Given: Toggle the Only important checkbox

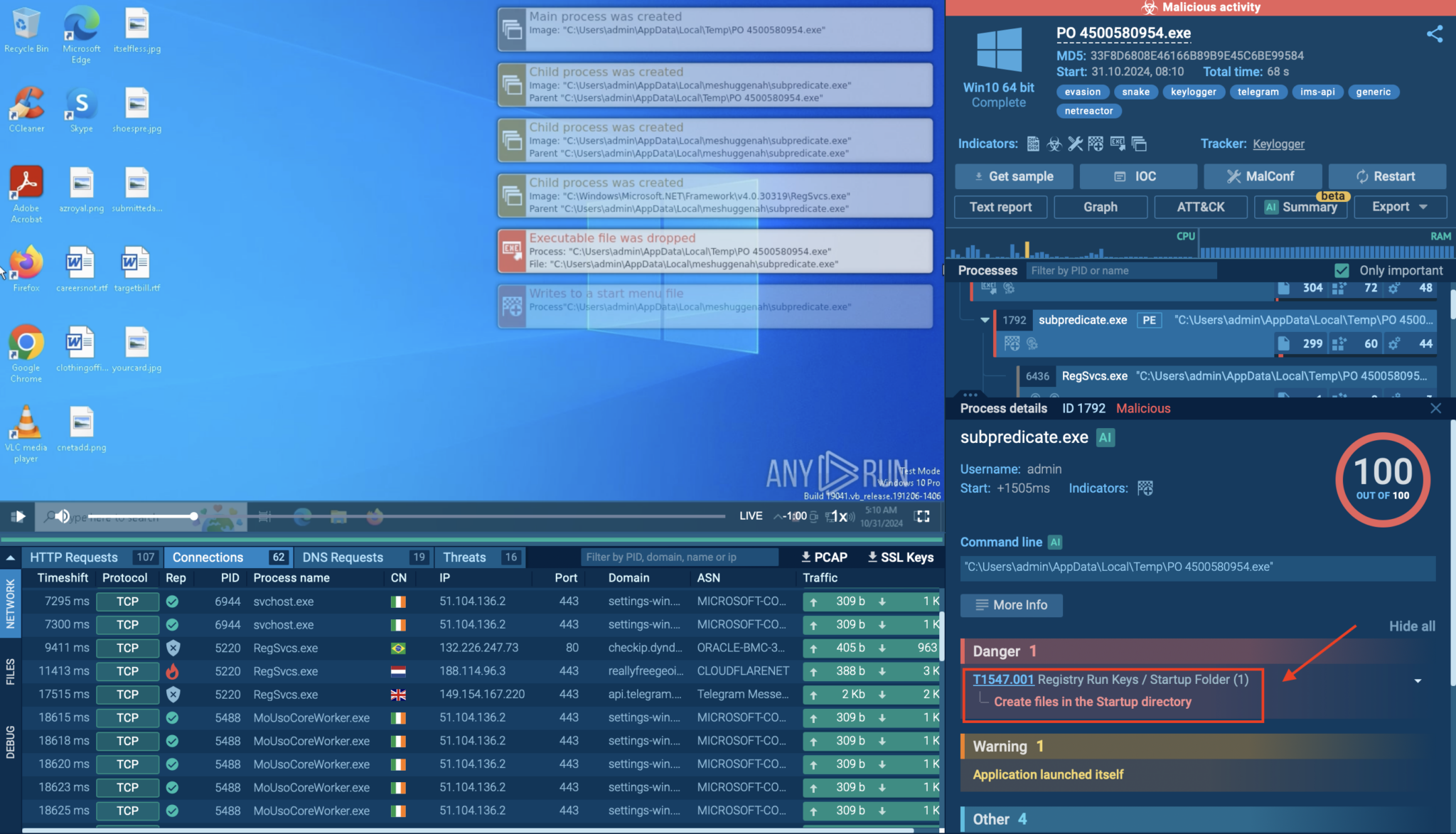Looking at the screenshot, I should point(1342,271).
